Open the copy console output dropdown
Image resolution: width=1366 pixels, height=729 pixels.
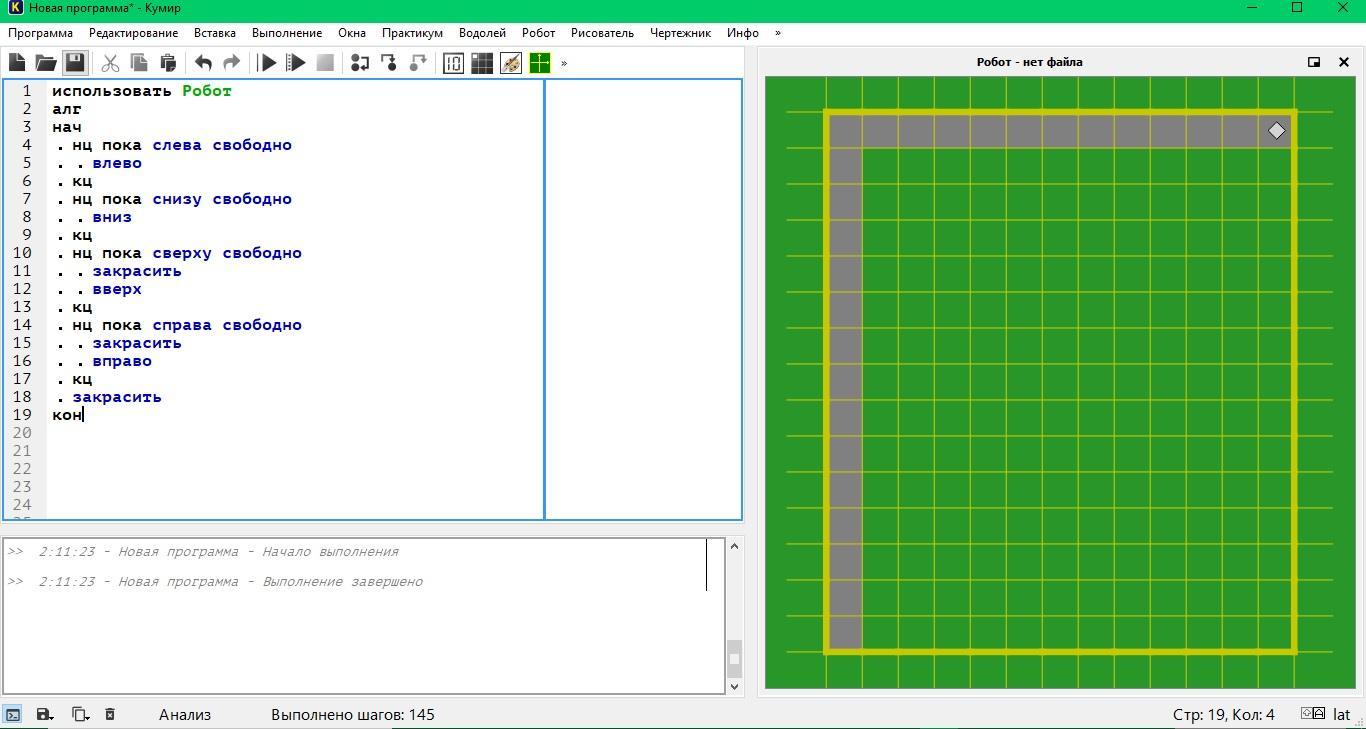pos(80,714)
